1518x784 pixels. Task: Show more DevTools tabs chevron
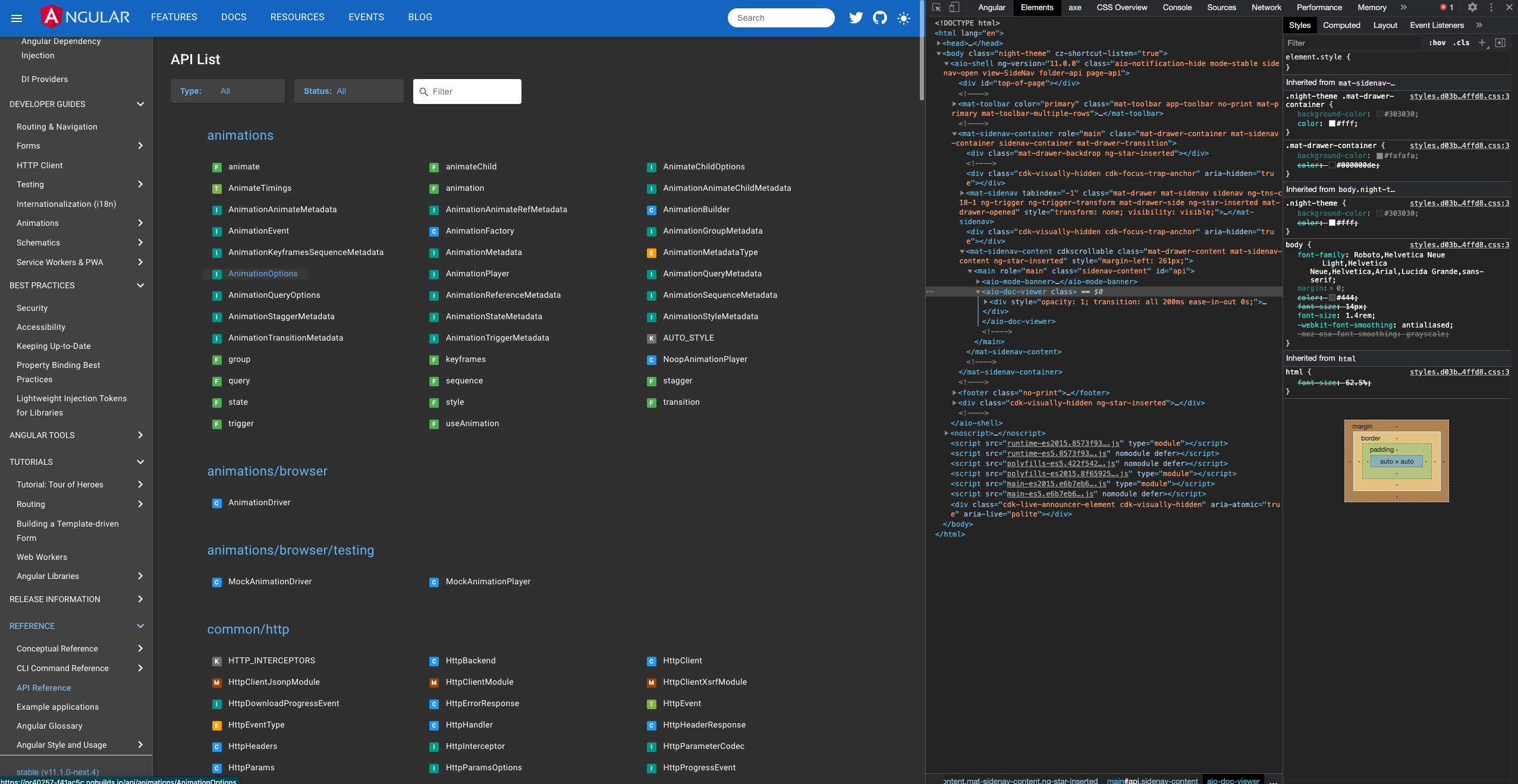click(1404, 7)
